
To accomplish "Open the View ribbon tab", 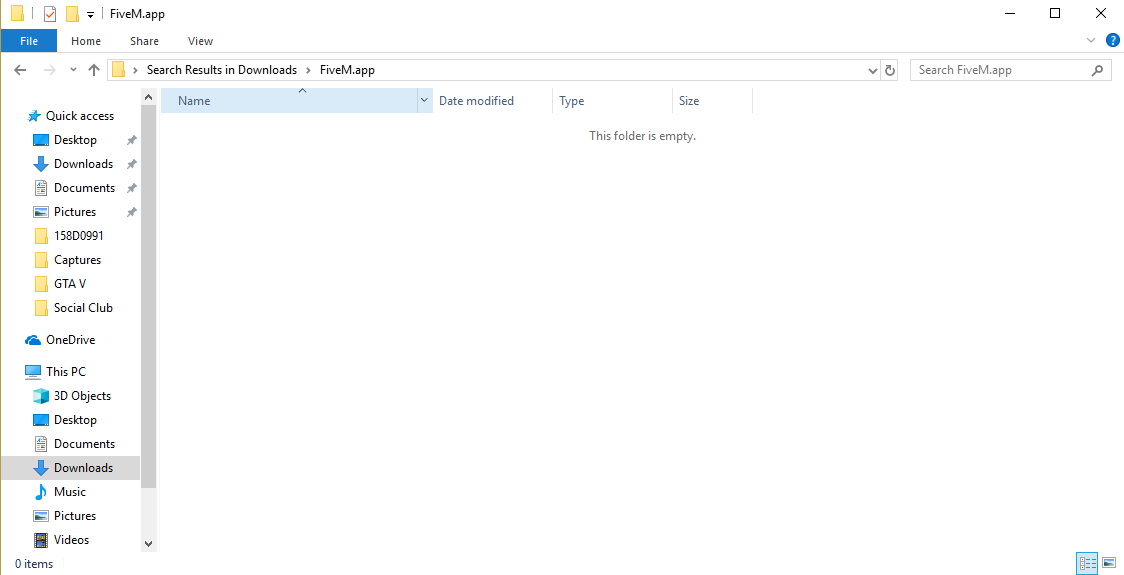I will [x=201, y=41].
